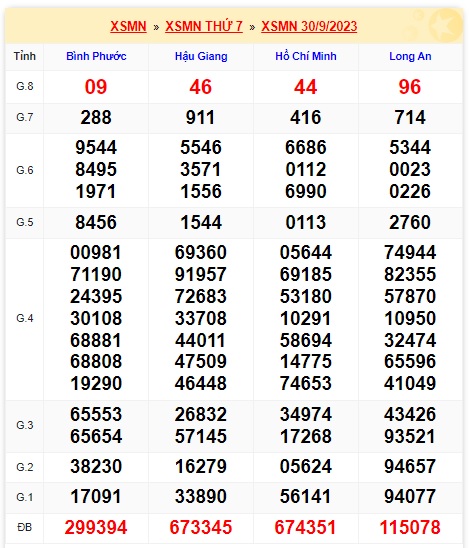Select the Tỉnh header cell
This screenshot has height=548, width=470.
point(24,56)
